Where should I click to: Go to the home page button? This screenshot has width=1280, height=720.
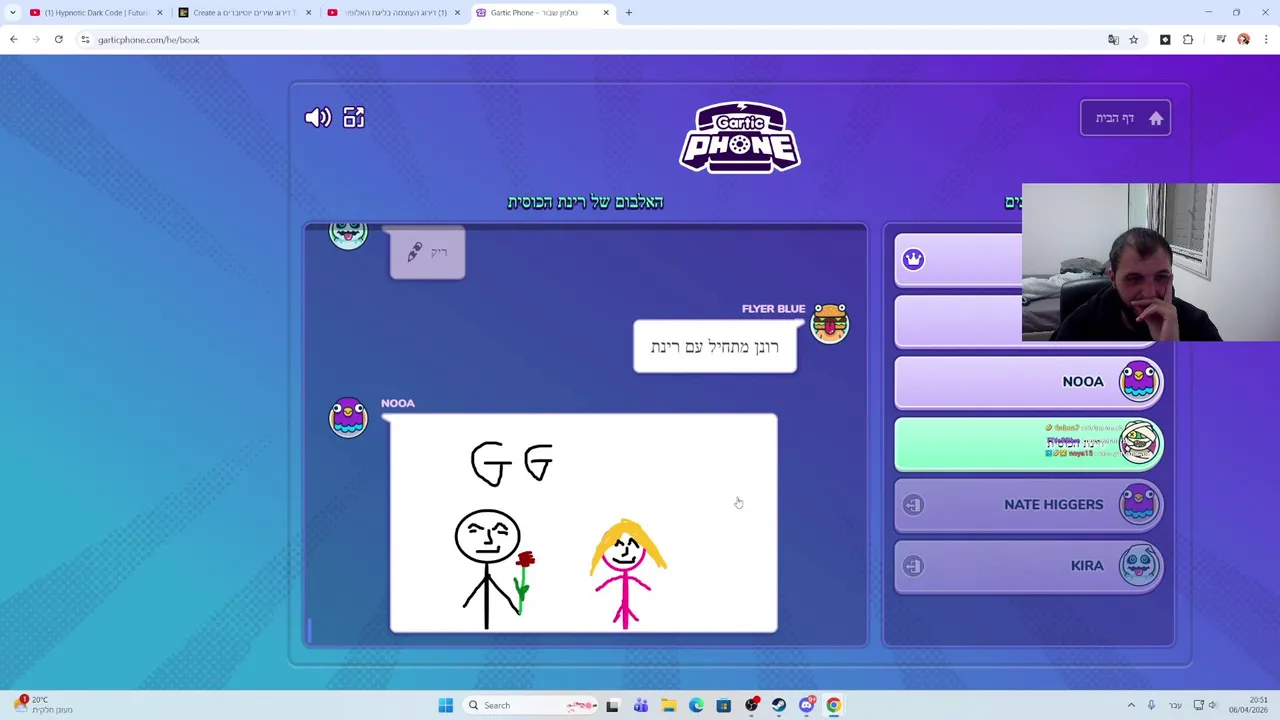point(1125,118)
